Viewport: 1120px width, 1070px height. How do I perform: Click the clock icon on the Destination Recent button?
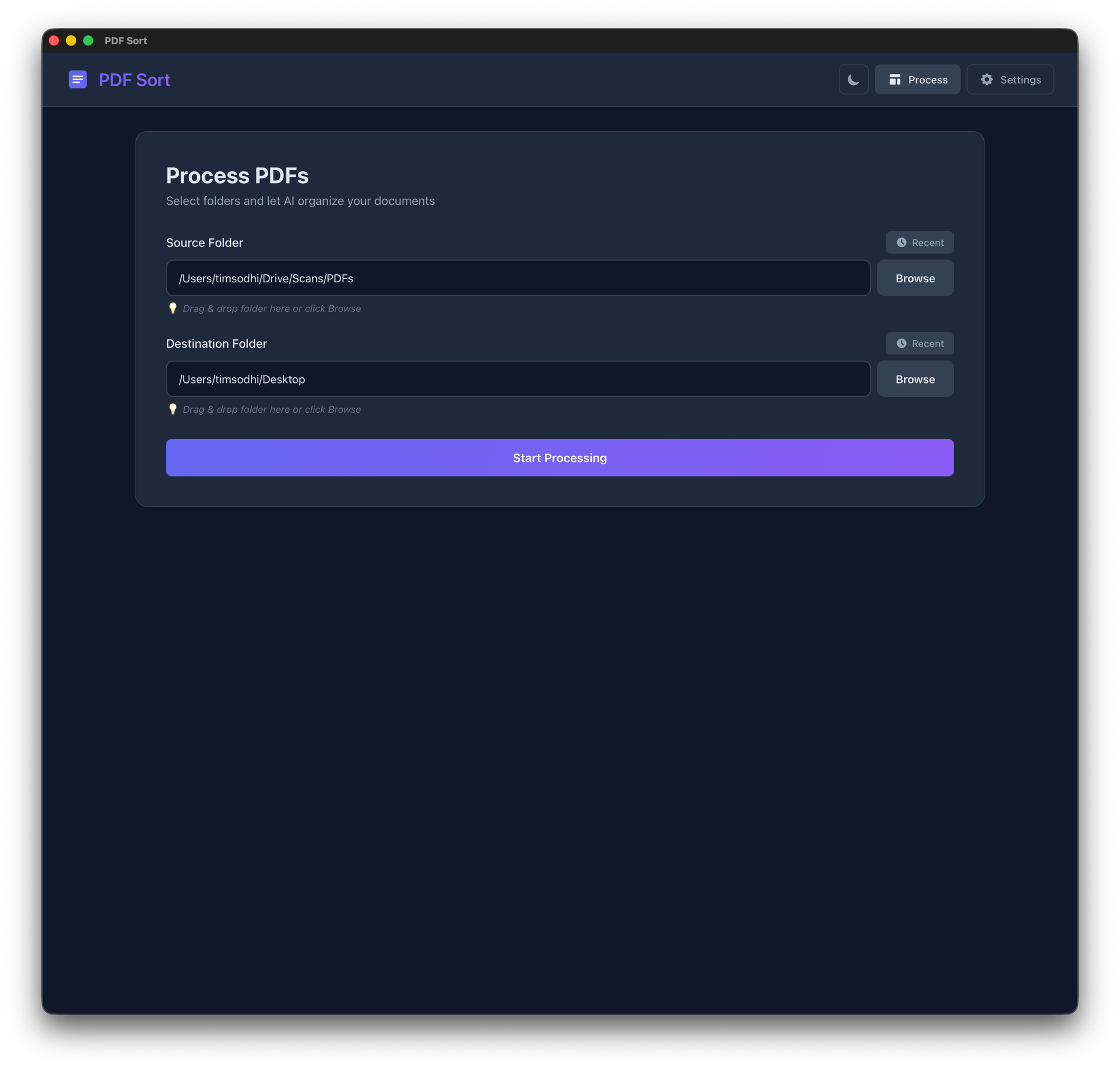(902, 343)
